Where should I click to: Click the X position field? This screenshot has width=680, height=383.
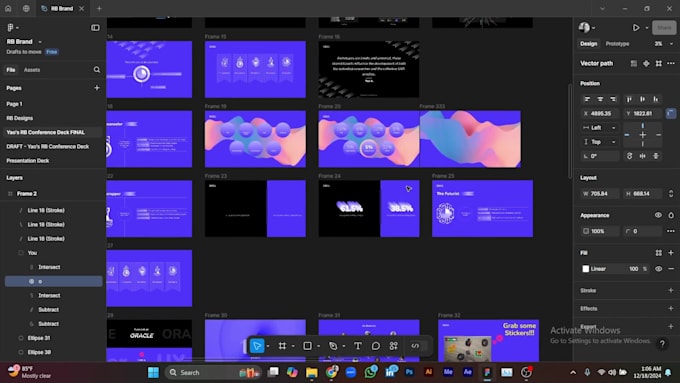600,114
